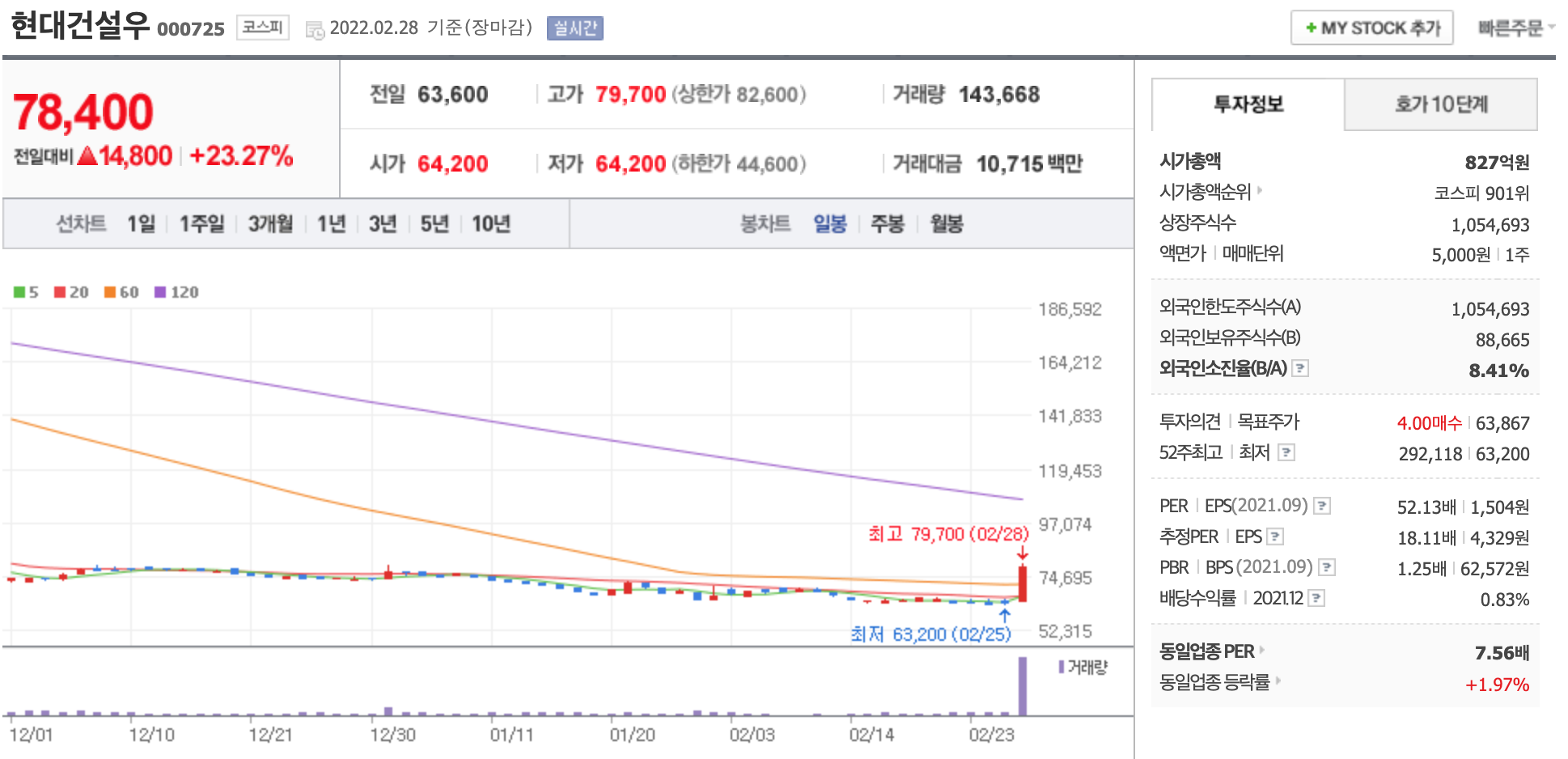Screen dimensions: 1568x759
Task: Click the red 20-day moving average legend
Action: 71,292
